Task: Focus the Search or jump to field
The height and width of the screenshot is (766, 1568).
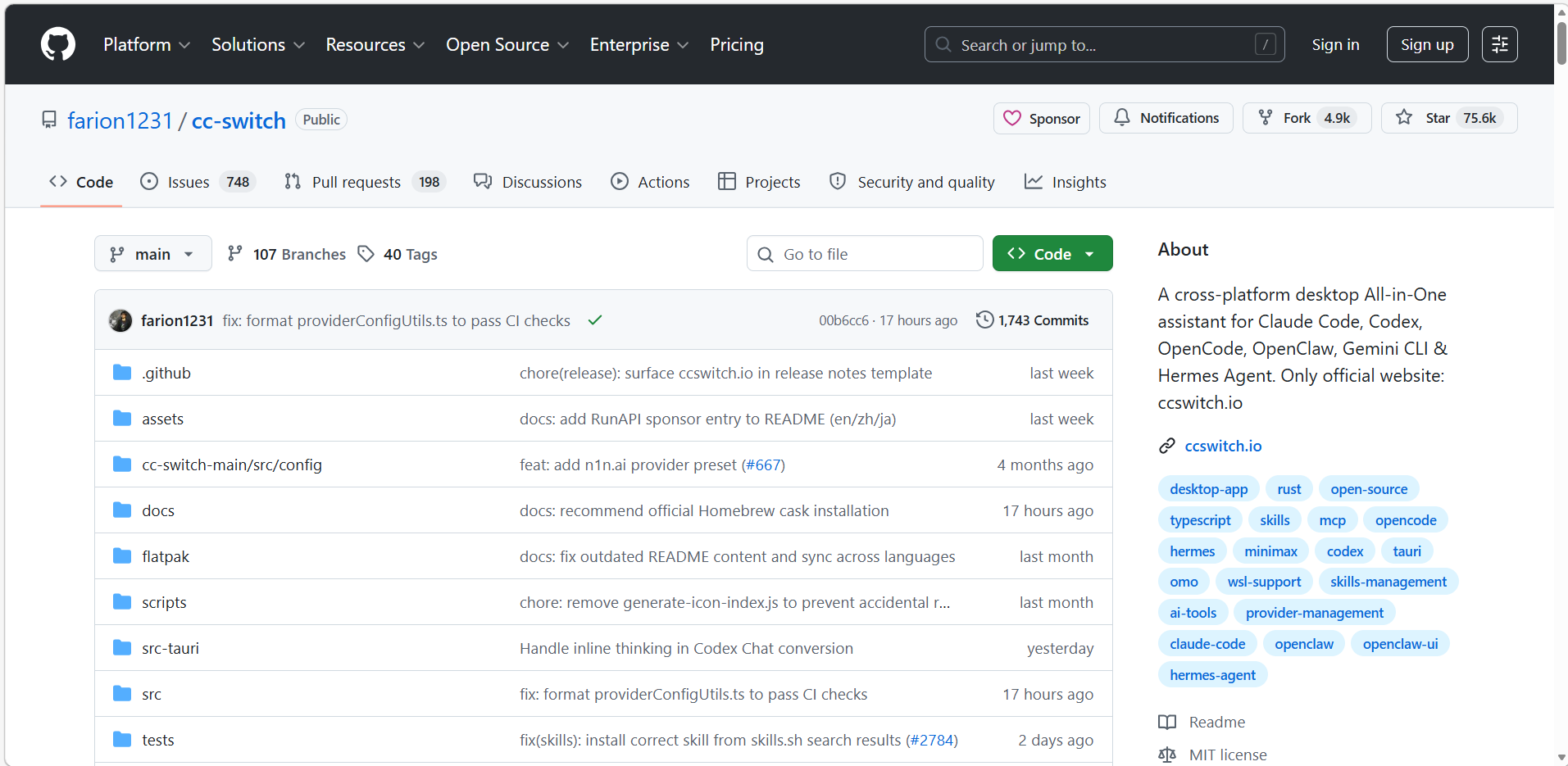Action: (x=1104, y=44)
